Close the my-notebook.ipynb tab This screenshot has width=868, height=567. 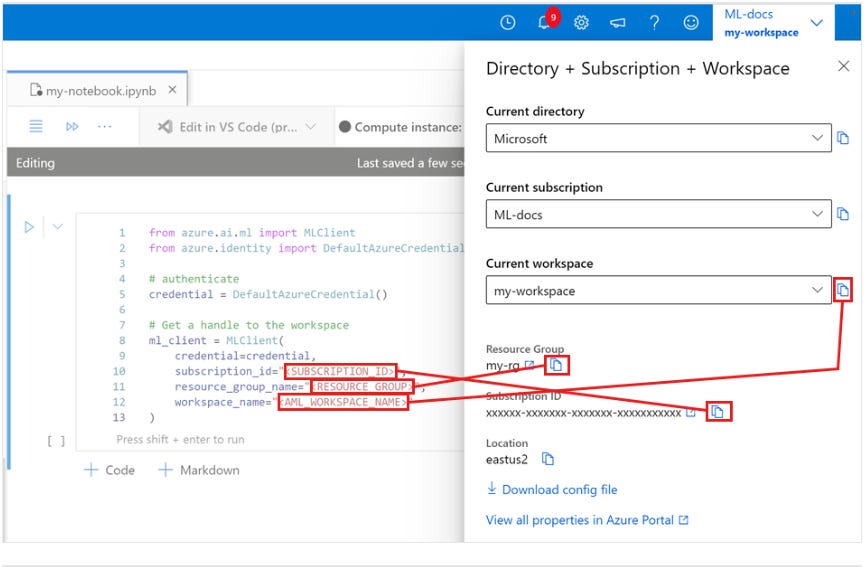tap(173, 89)
